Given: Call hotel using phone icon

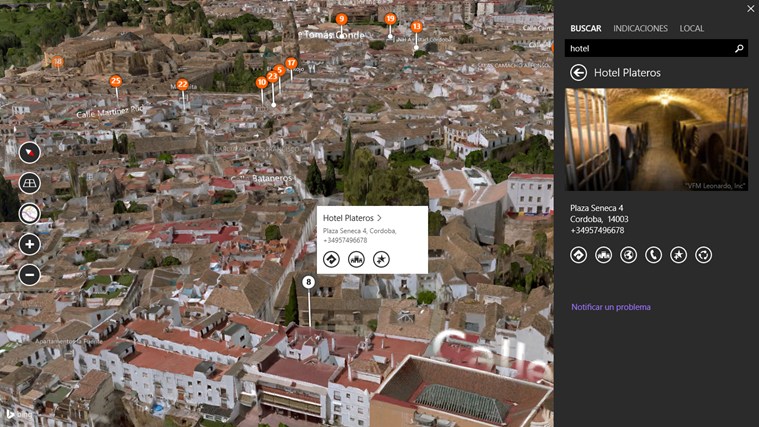Looking at the screenshot, I should (653, 255).
